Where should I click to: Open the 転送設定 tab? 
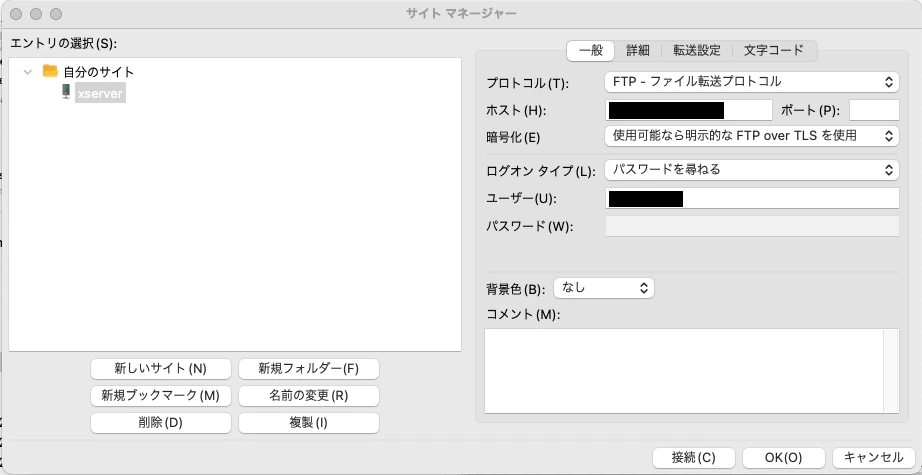pyautogui.click(x=697, y=51)
